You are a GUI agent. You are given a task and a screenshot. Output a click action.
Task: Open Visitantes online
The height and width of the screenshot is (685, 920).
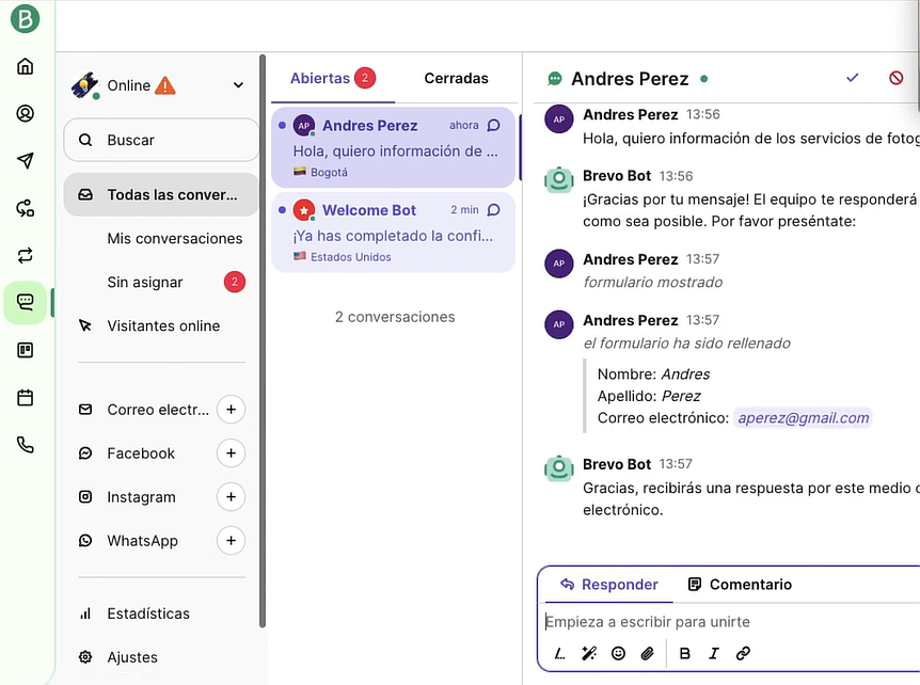coord(161,326)
